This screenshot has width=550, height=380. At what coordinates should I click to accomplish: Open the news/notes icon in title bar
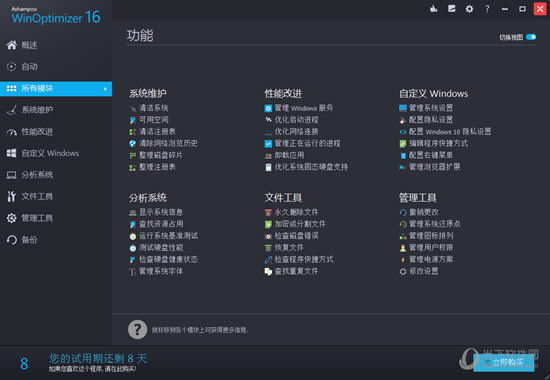tap(451, 9)
